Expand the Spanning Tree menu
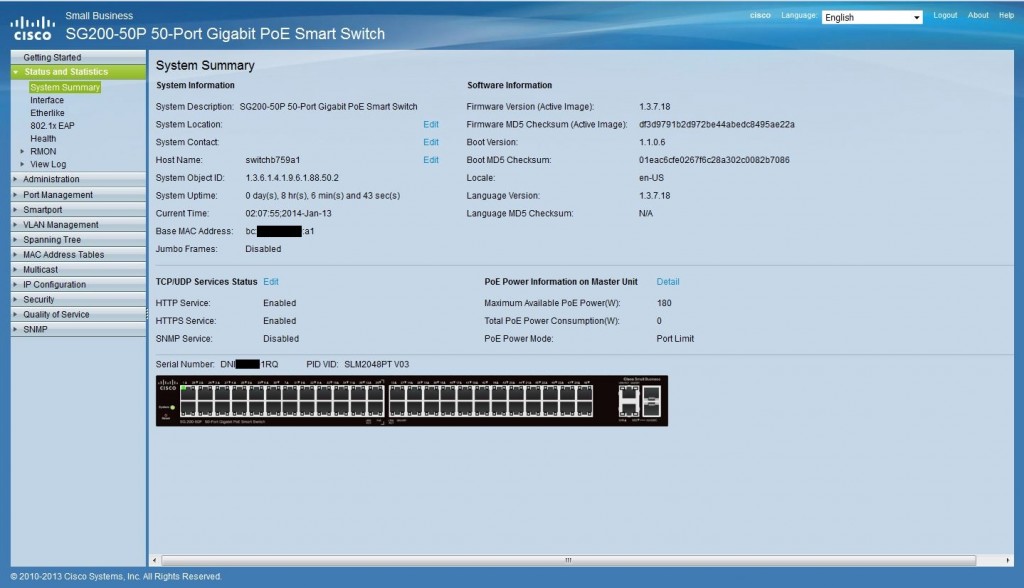Viewport: 1024px width, 588px height. (78, 240)
